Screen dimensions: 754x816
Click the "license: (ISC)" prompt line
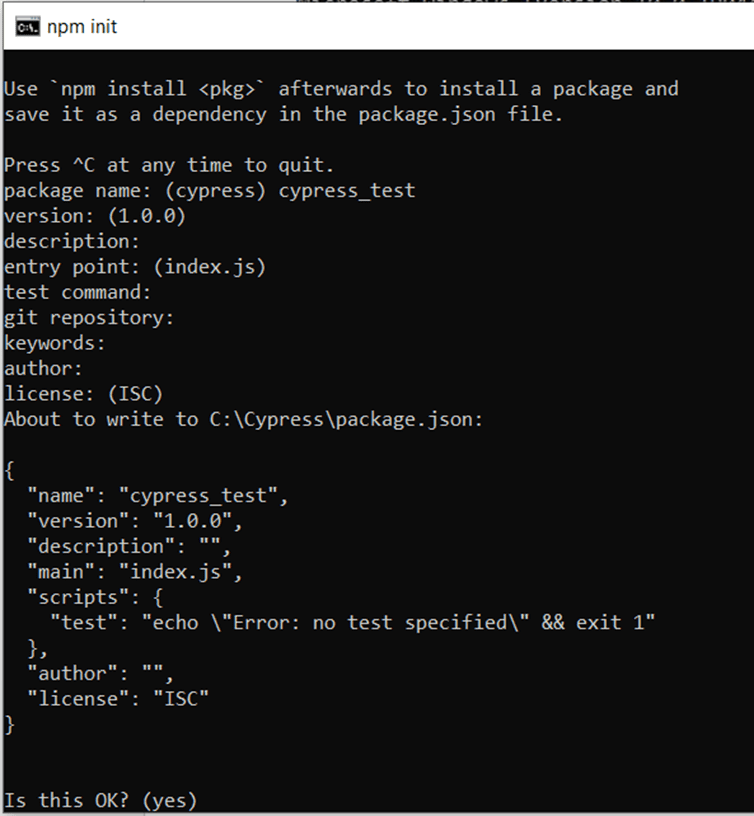[x=83, y=394]
